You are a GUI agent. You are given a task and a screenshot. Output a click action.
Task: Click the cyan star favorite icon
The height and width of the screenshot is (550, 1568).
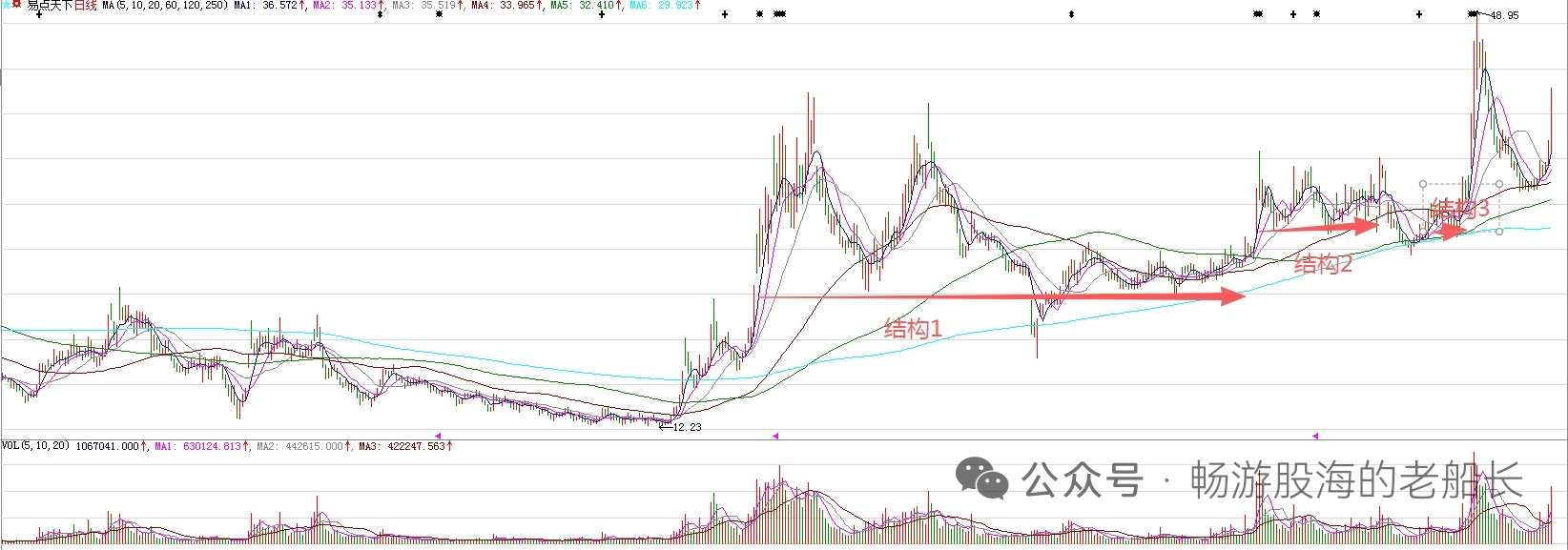coord(5,5)
